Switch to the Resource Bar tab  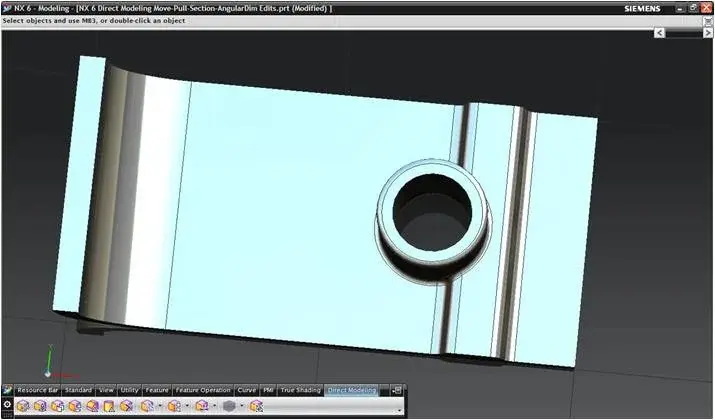coord(38,390)
